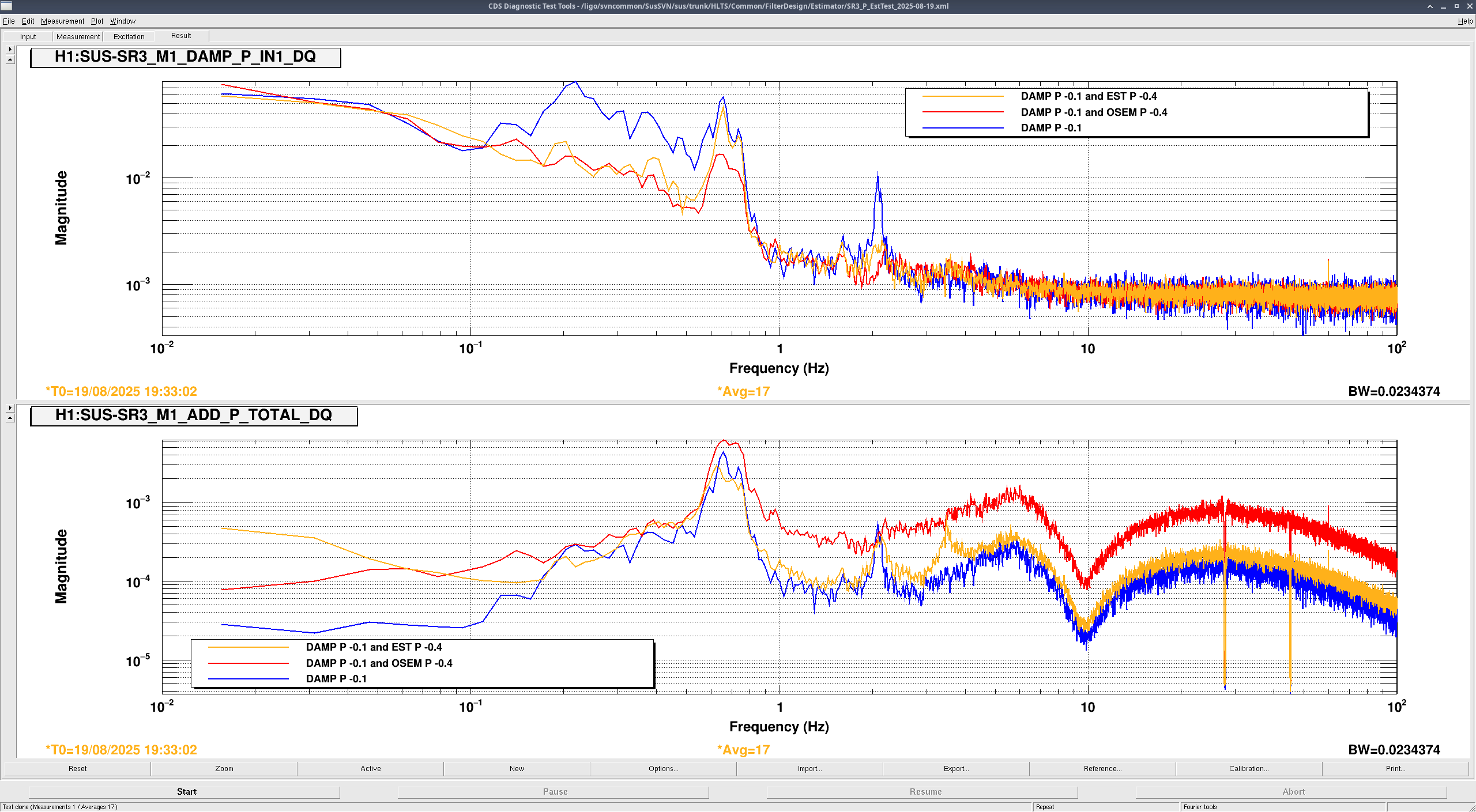The height and width of the screenshot is (812, 1476).
Task: Switch to the Excitation tab
Action: (129, 37)
